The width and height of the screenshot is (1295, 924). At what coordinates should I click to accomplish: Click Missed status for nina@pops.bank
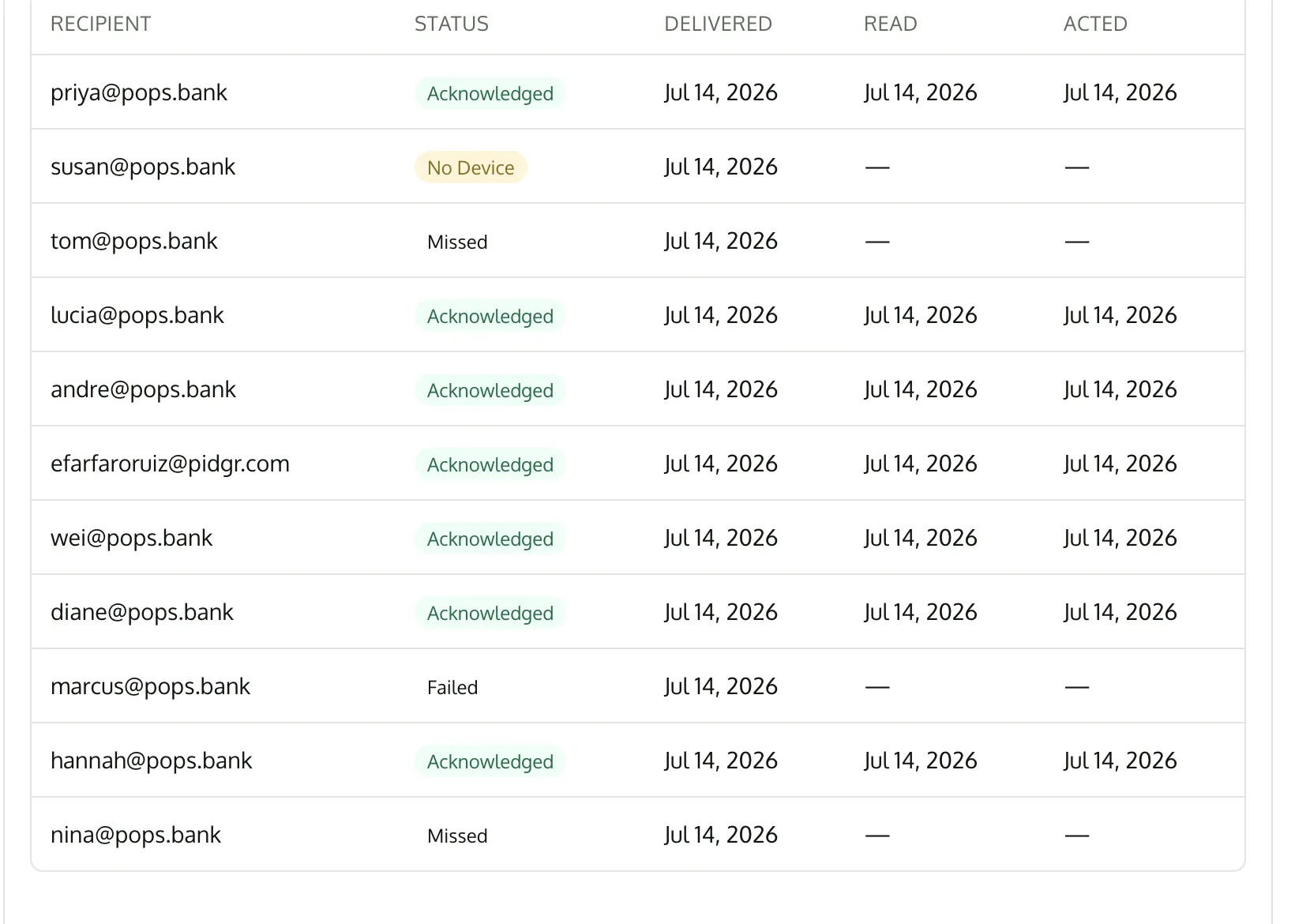[x=457, y=836]
